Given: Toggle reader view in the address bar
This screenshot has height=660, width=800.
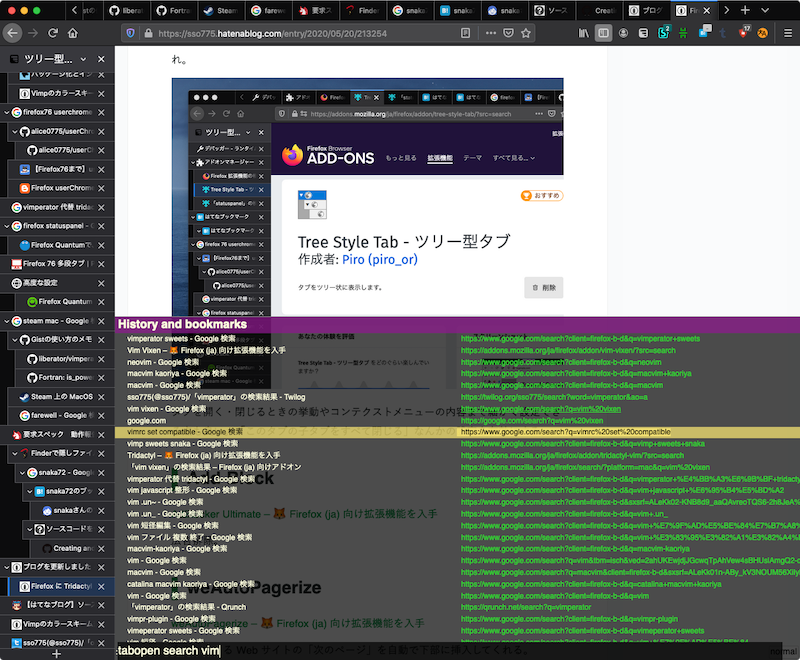Looking at the screenshot, I should click(465, 33).
